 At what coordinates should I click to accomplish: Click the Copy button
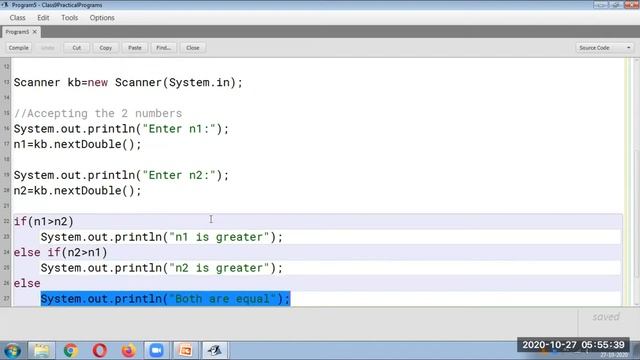click(105, 48)
